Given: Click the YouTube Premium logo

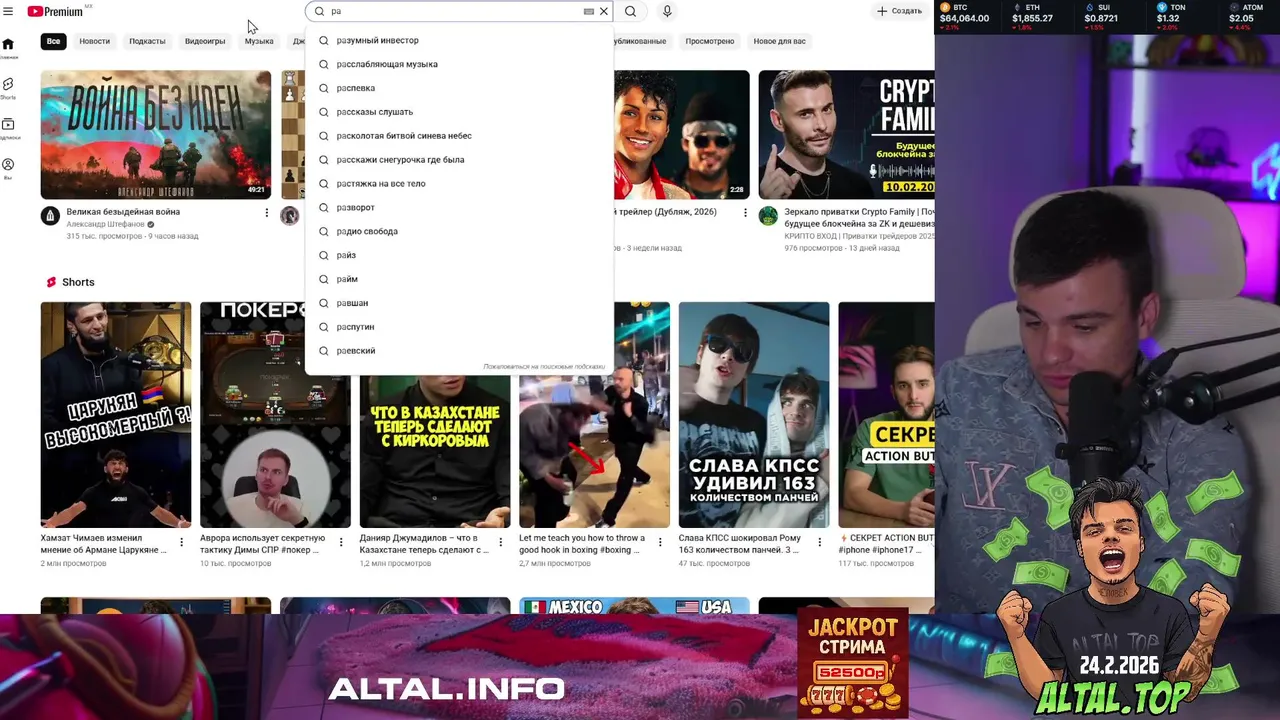Looking at the screenshot, I should tap(55, 11).
